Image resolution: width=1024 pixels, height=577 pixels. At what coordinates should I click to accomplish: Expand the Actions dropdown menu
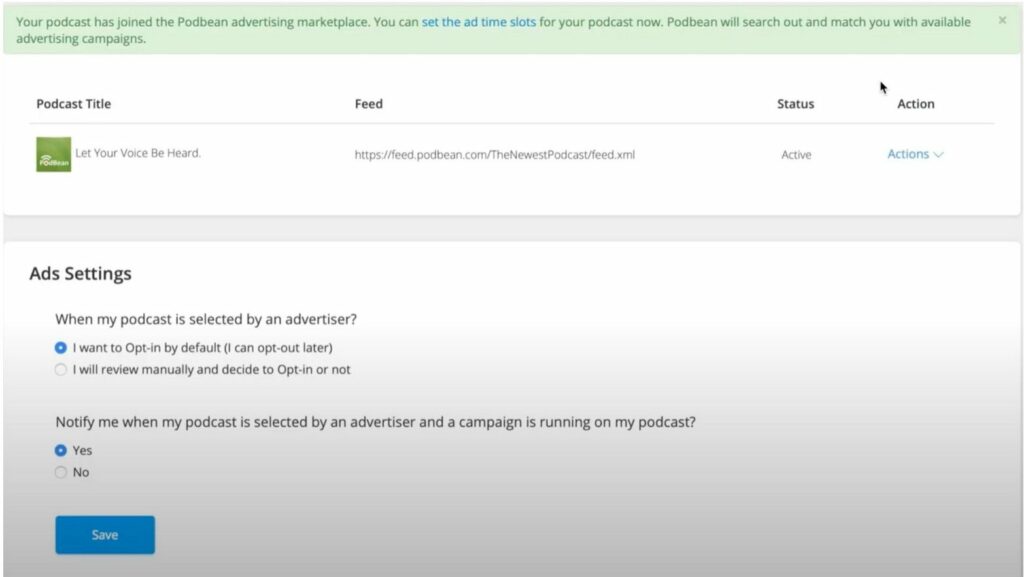tap(915, 154)
